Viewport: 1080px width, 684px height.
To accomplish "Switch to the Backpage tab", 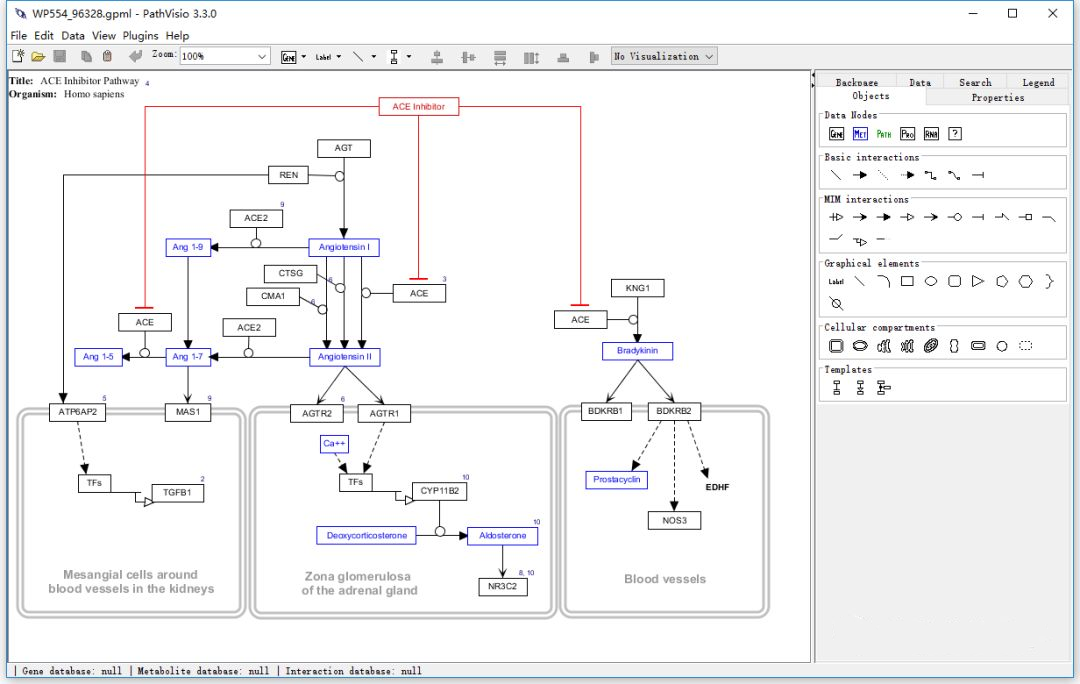I will 856,82.
